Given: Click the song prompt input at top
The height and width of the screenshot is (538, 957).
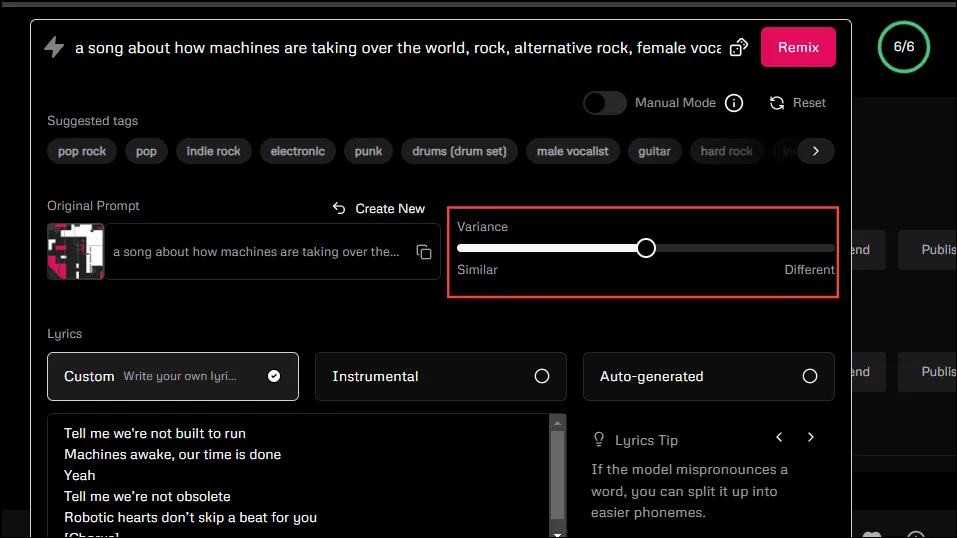Looking at the screenshot, I should pos(398,48).
